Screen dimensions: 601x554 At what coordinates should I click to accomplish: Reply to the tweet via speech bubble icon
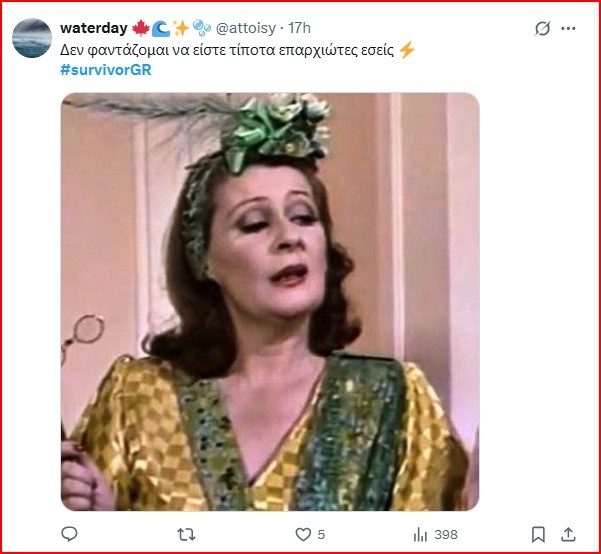(x=70, y=534)
